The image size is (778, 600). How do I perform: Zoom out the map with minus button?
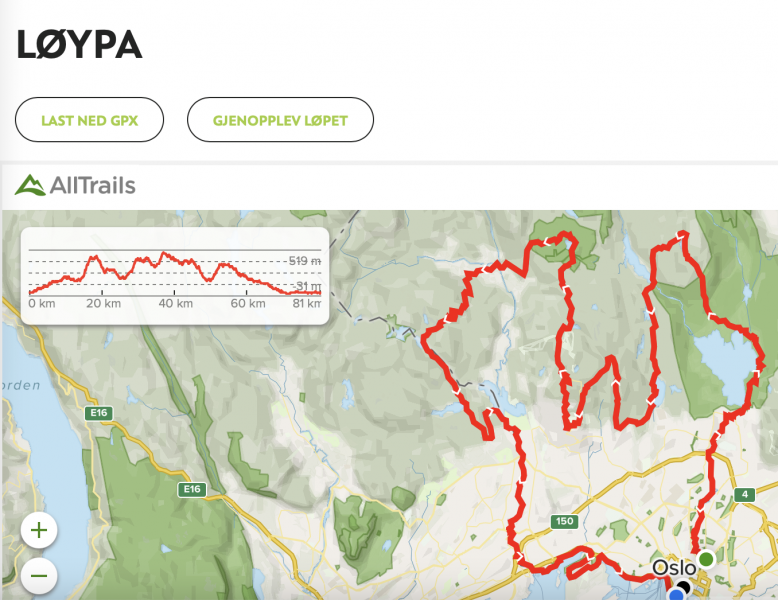coord(39,576)
